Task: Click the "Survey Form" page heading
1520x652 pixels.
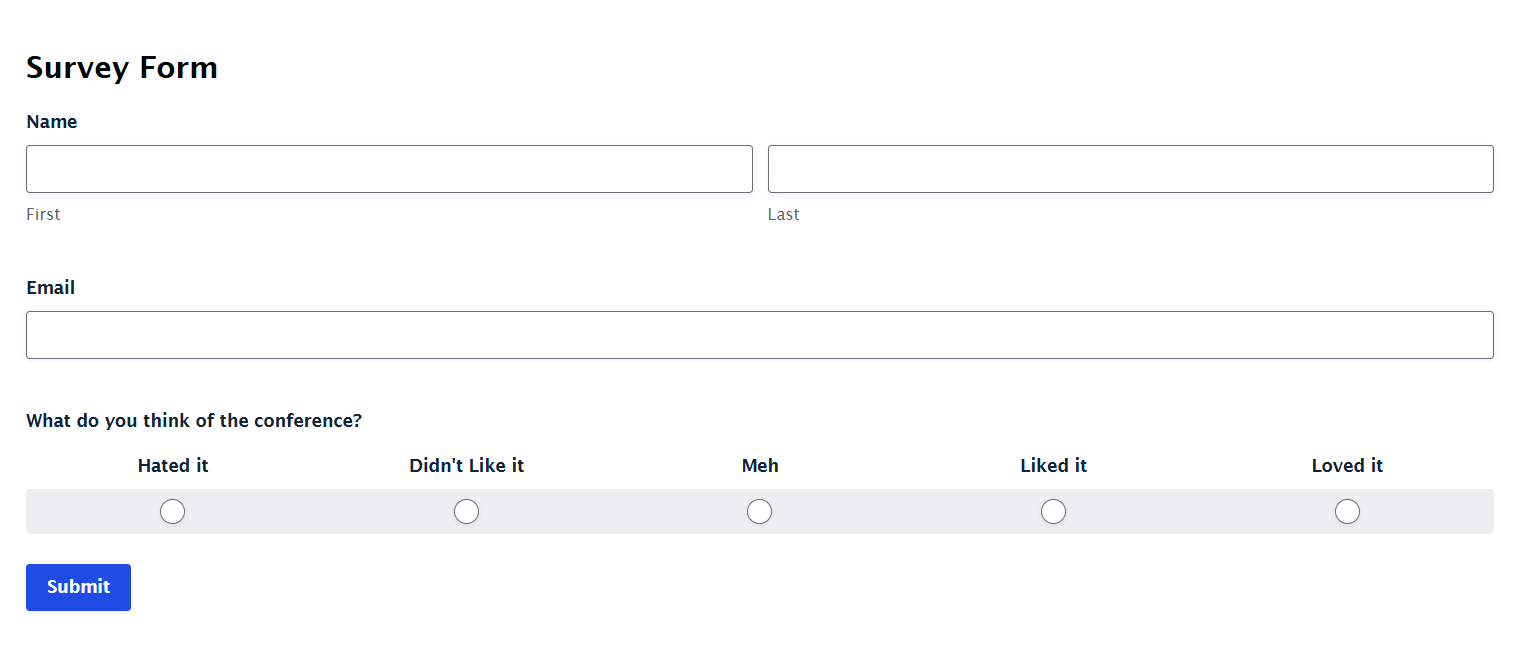Action: (122, 67)
